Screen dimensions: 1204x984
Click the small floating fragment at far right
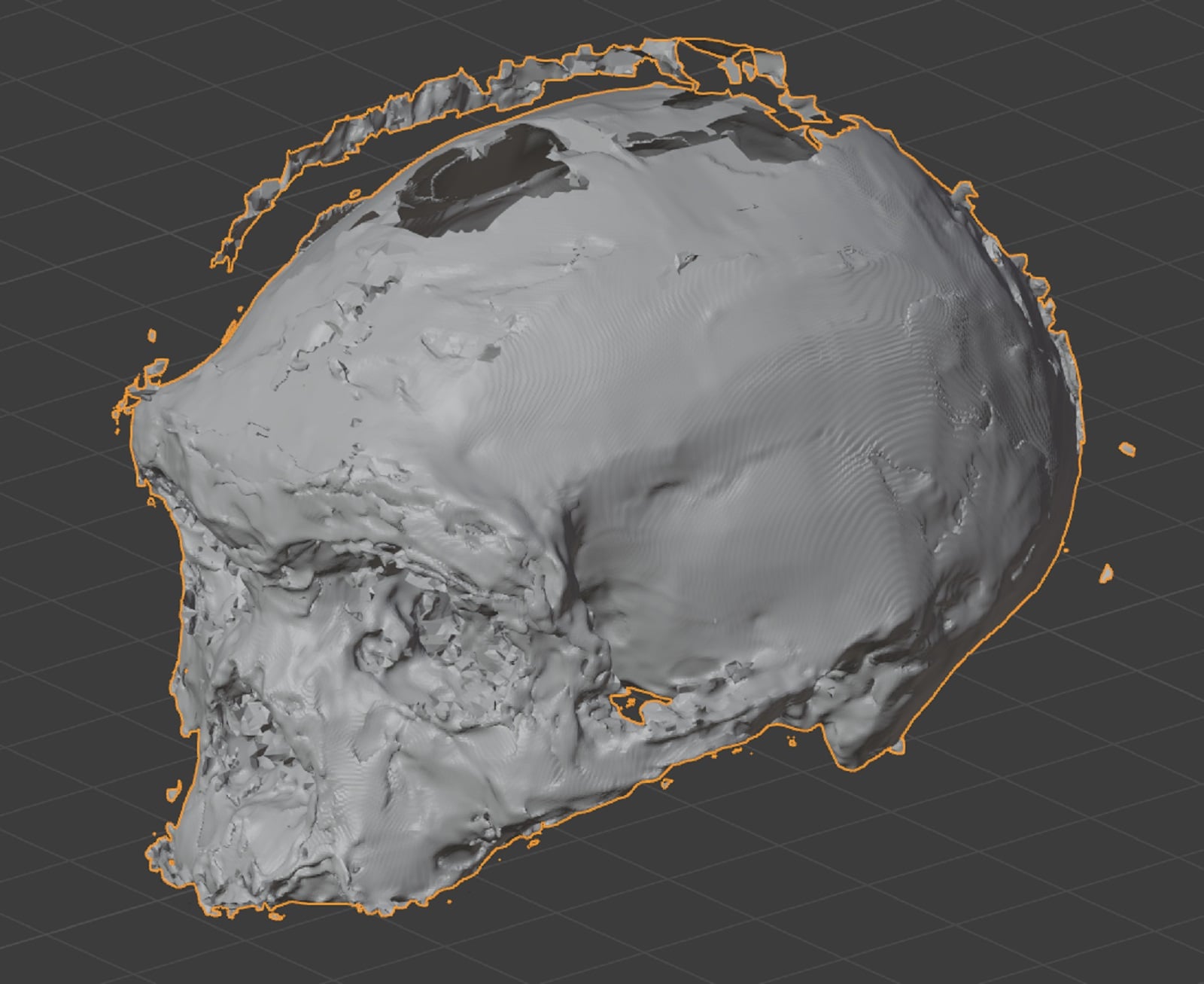(1126, 449)
